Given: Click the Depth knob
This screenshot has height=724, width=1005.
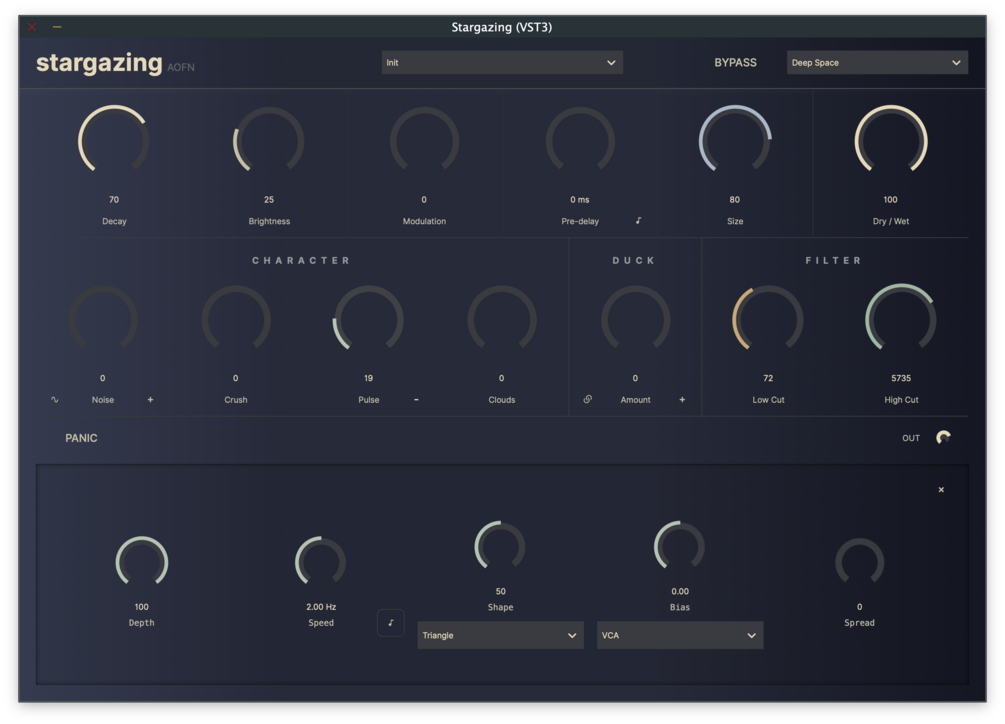Looking at the screenshot, I should 142,561.
